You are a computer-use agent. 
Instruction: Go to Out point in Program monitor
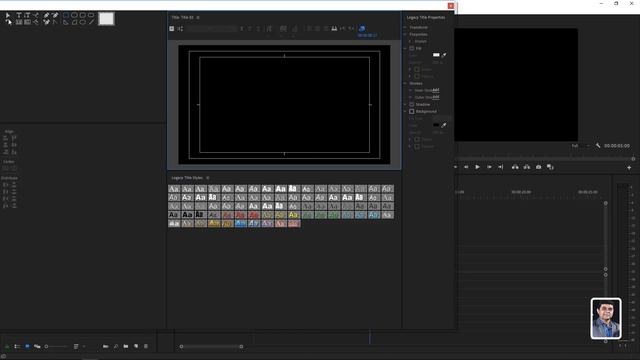pyautogui.click(x=500, y=167)
